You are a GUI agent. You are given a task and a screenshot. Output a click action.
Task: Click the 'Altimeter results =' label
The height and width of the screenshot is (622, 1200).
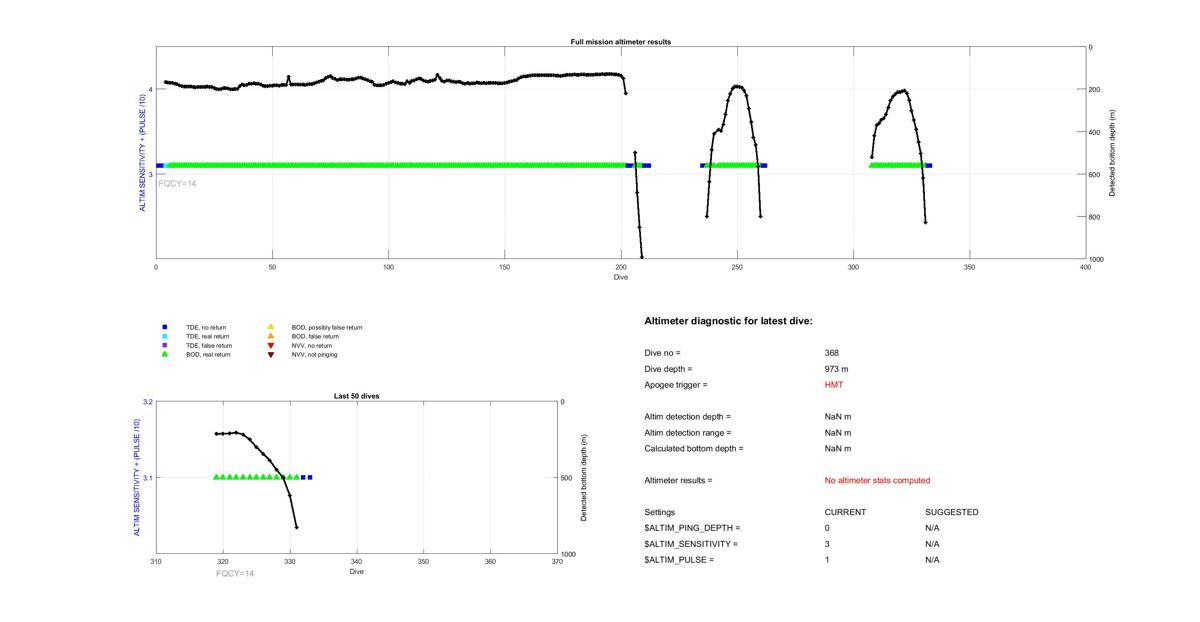678,481
